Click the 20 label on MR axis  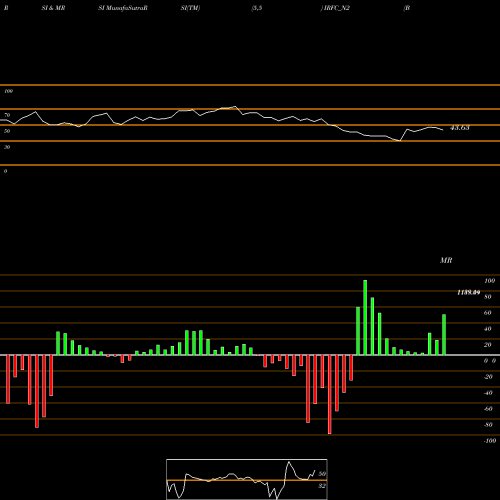[x=488, y=345]
